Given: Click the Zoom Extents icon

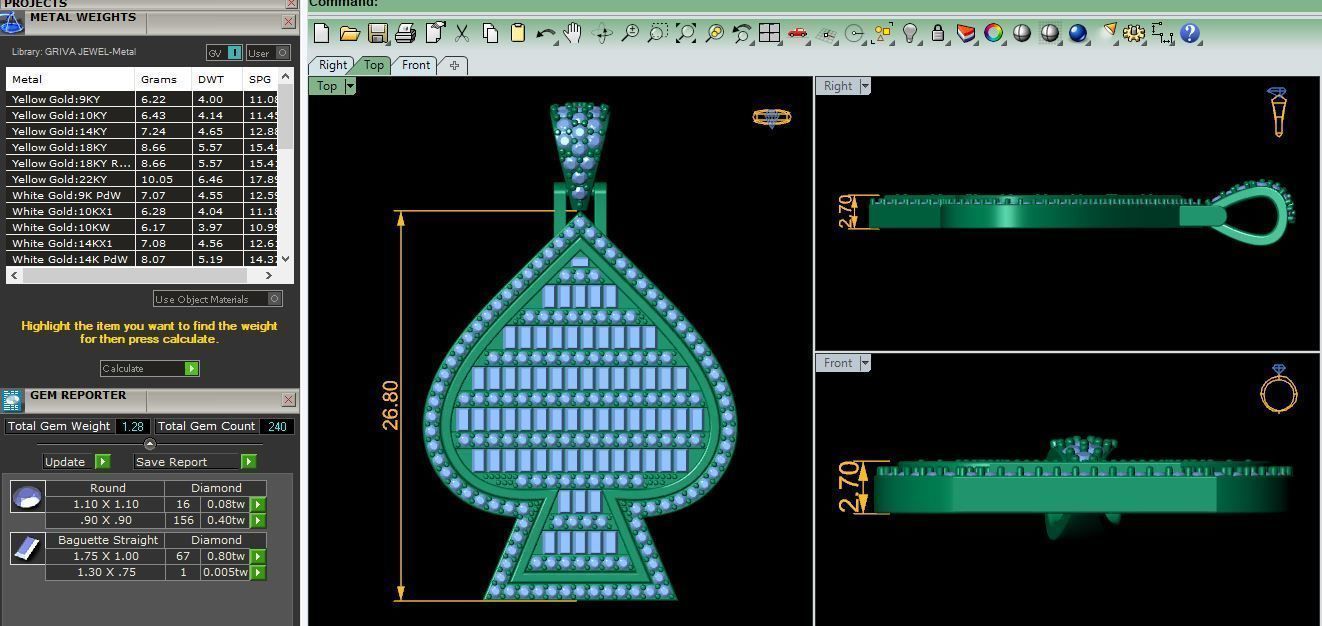Looking at the screenshot, I should [686, 33].
